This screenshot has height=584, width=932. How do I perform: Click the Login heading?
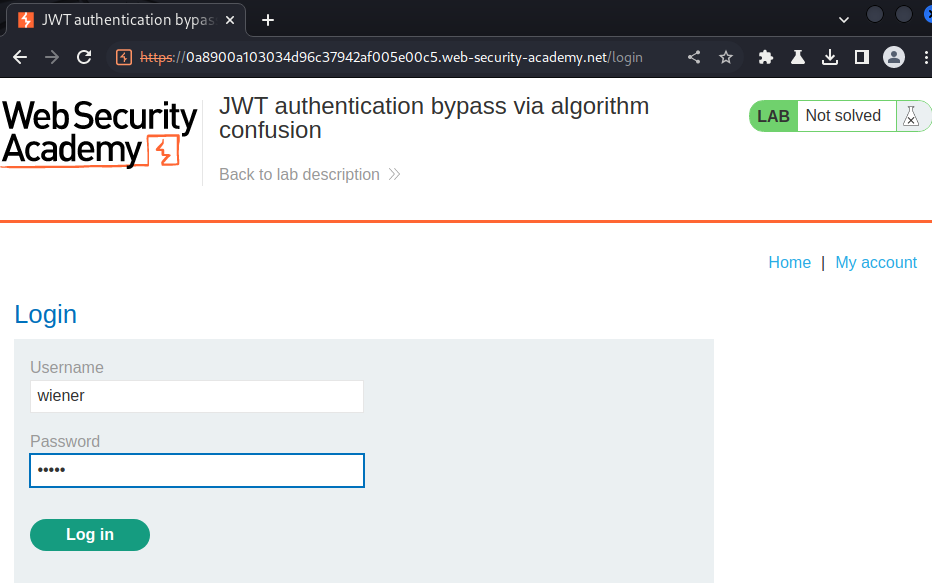pyautogui.click(x=46, y=314)
